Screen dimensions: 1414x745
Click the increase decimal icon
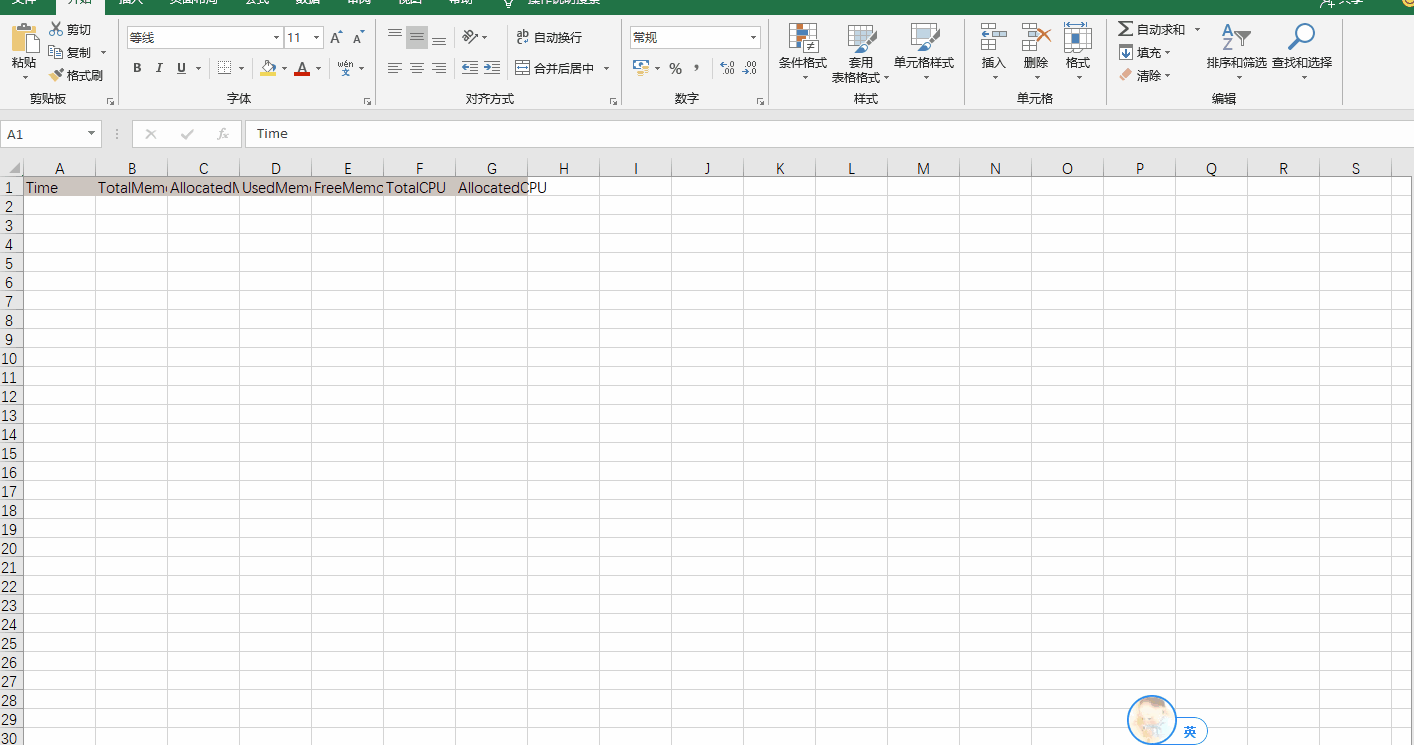pos(727,68)
